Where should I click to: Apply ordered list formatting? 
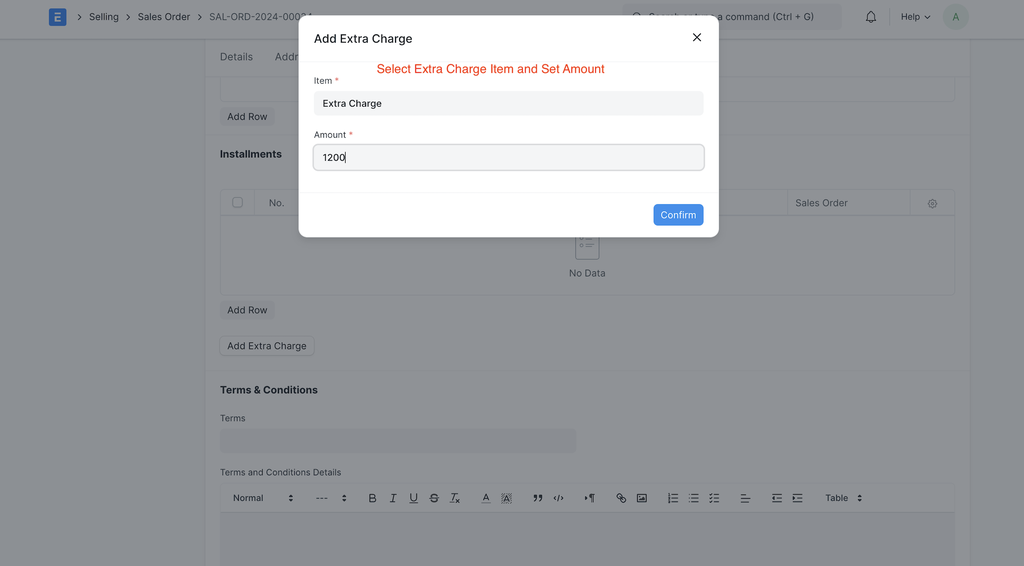coord(673,498)
